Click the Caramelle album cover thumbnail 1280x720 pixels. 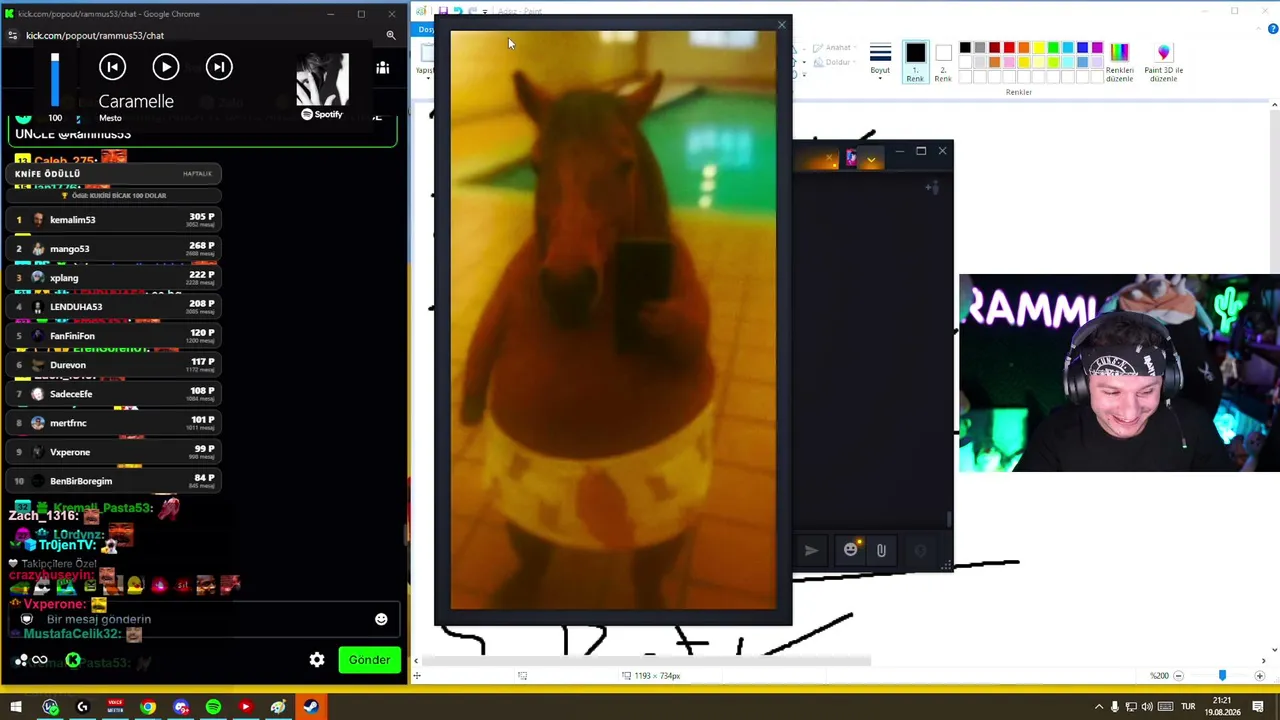pyautogui.click(x=322, y=79)
